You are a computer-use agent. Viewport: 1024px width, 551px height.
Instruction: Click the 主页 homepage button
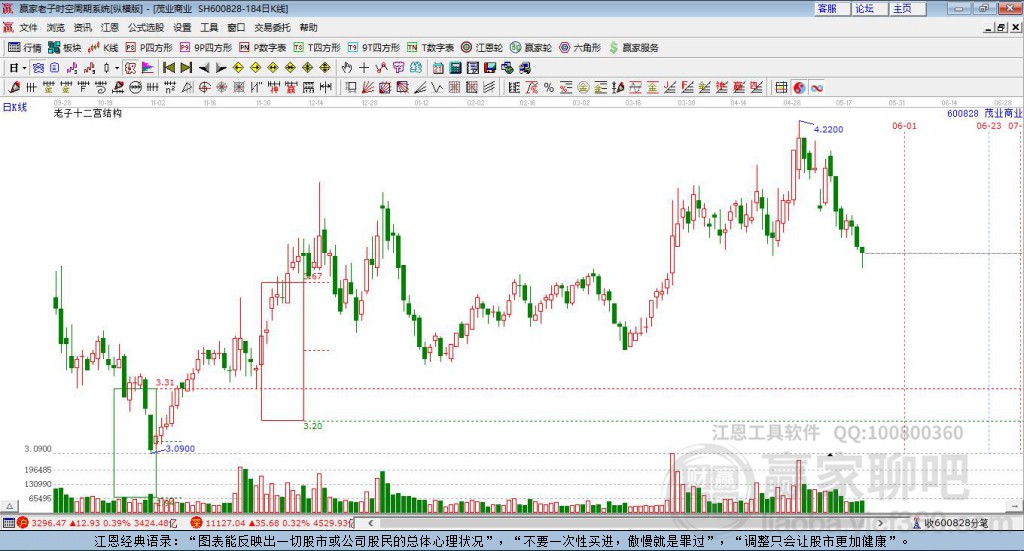click(x=908, y=8)
